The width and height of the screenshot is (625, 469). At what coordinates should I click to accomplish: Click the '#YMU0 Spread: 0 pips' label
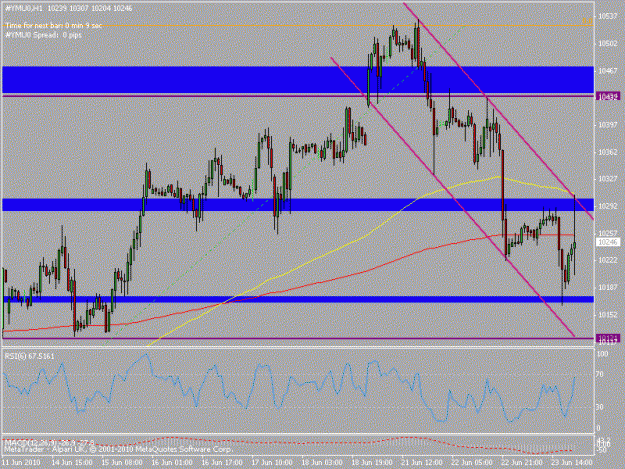[43, 35]
